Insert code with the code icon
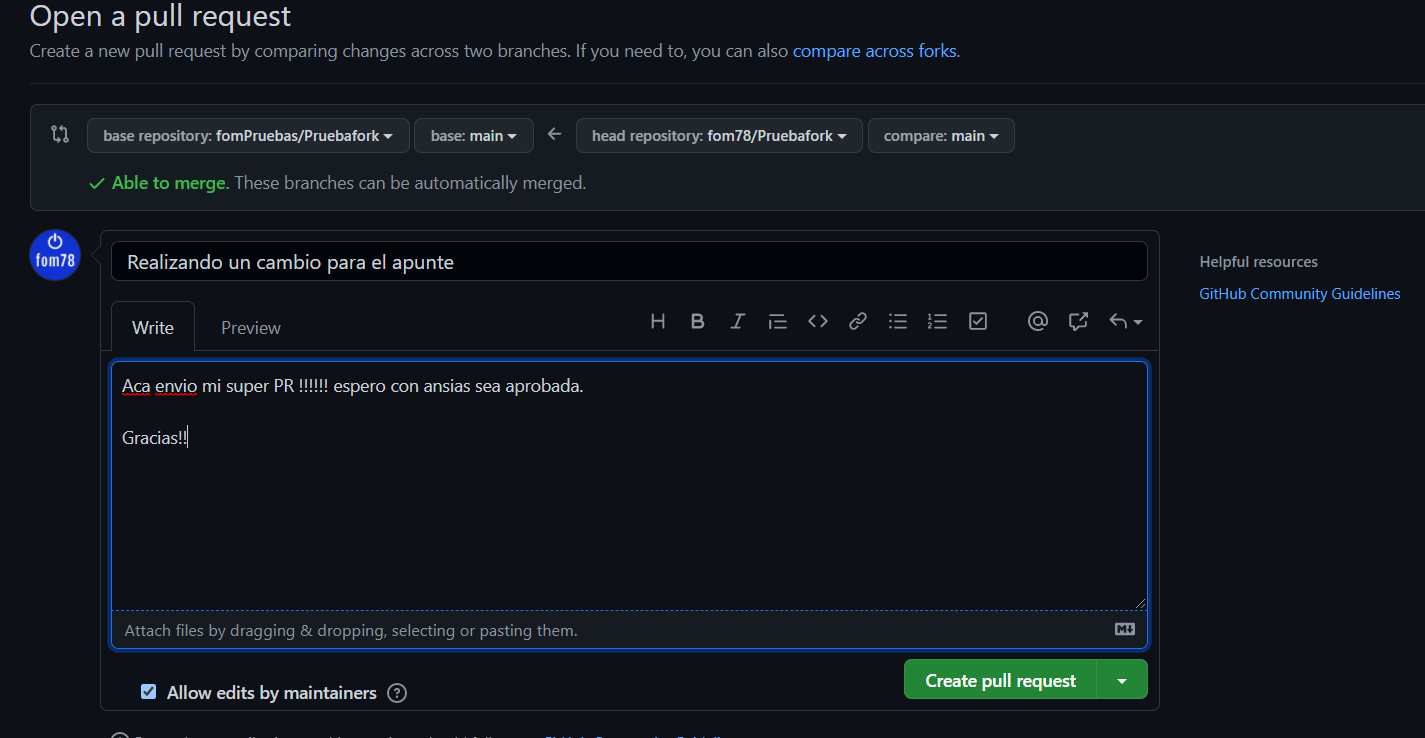 click(x=817, y=321)
